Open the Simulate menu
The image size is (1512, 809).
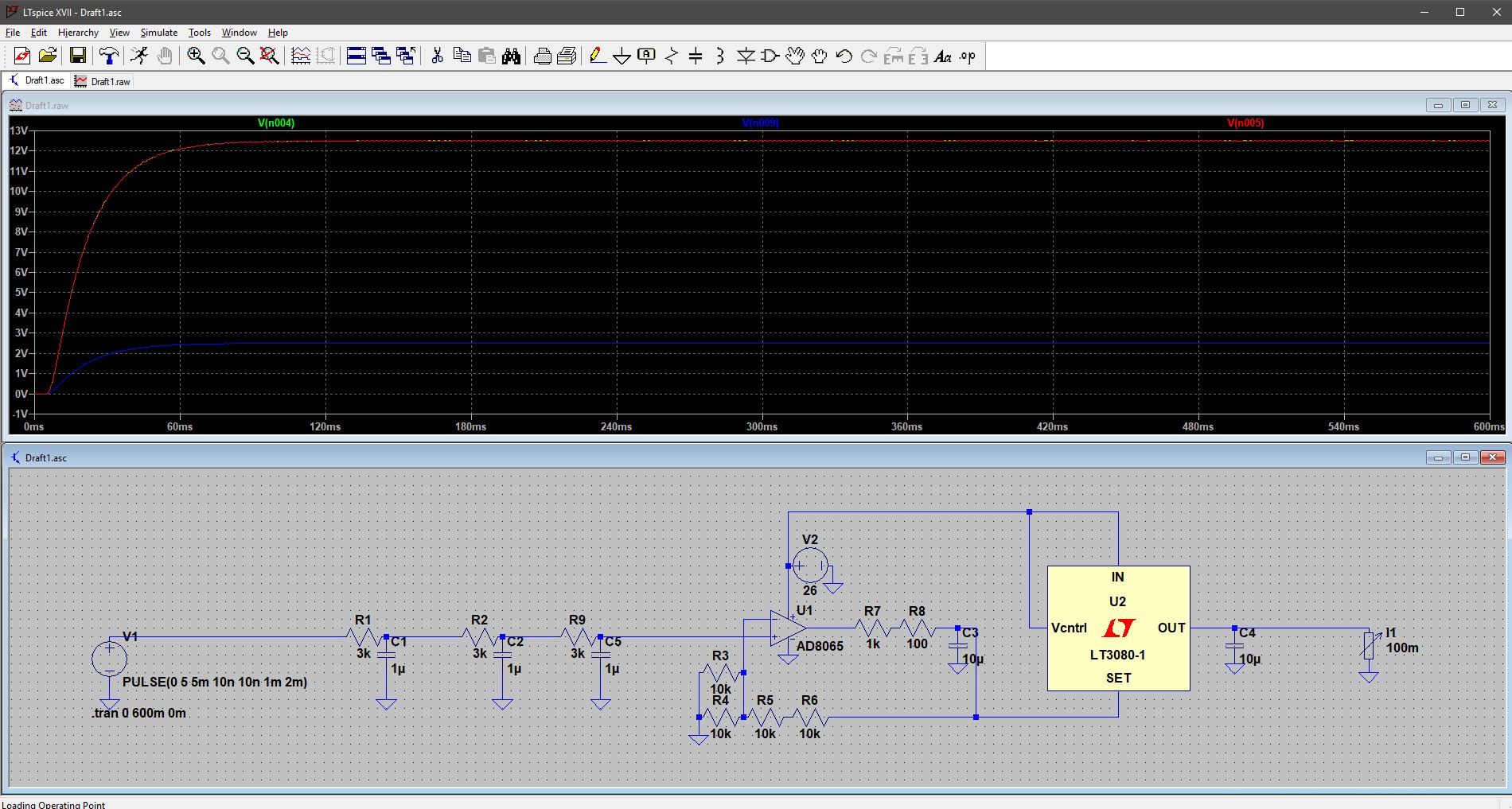[159, 33]
